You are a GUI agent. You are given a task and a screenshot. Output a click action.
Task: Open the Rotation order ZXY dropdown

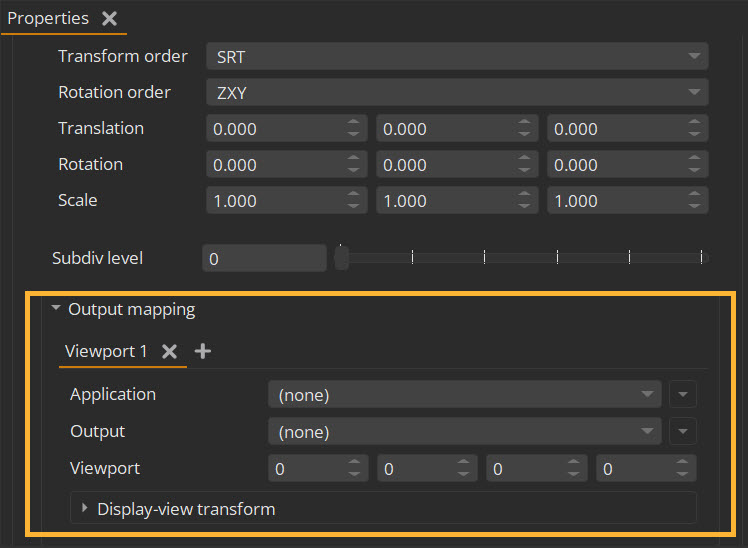click(x=457, y=93)
